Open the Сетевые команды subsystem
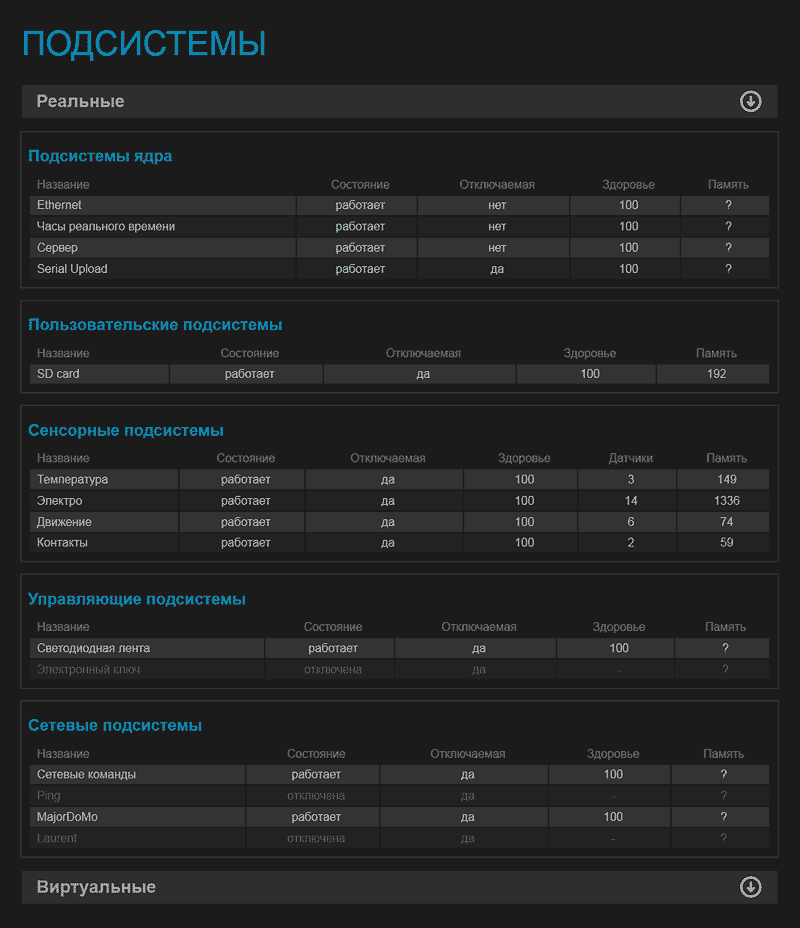Screen dimensions: 800x928 click(x=87, y=774)
